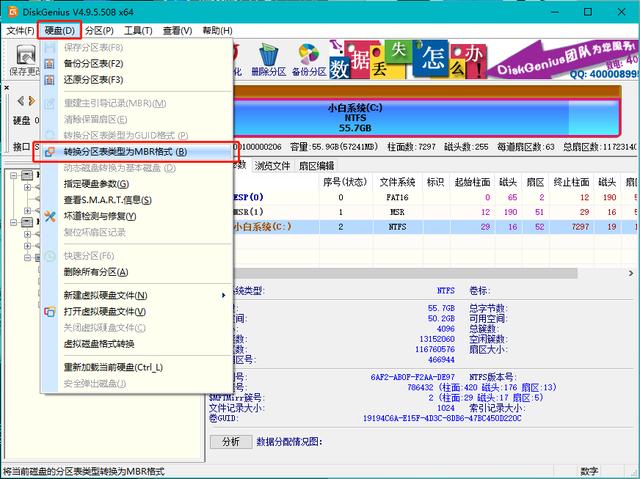Click the 55.7GB capacity value in details

[x=441, y=308]
